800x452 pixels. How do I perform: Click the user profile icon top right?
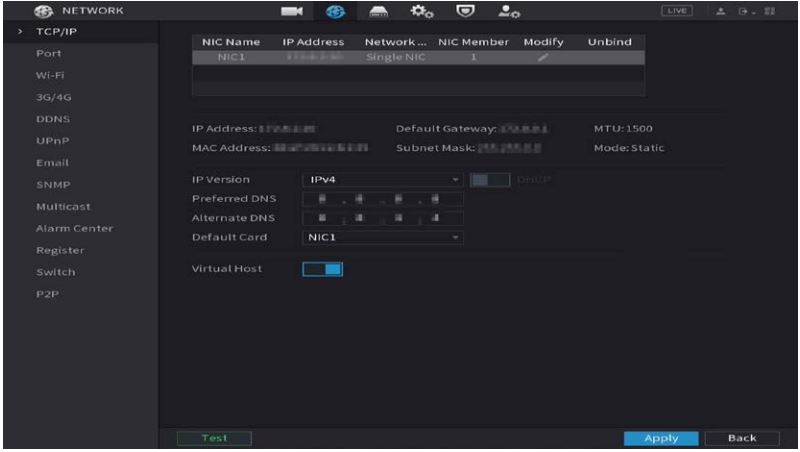click(720, 11)
